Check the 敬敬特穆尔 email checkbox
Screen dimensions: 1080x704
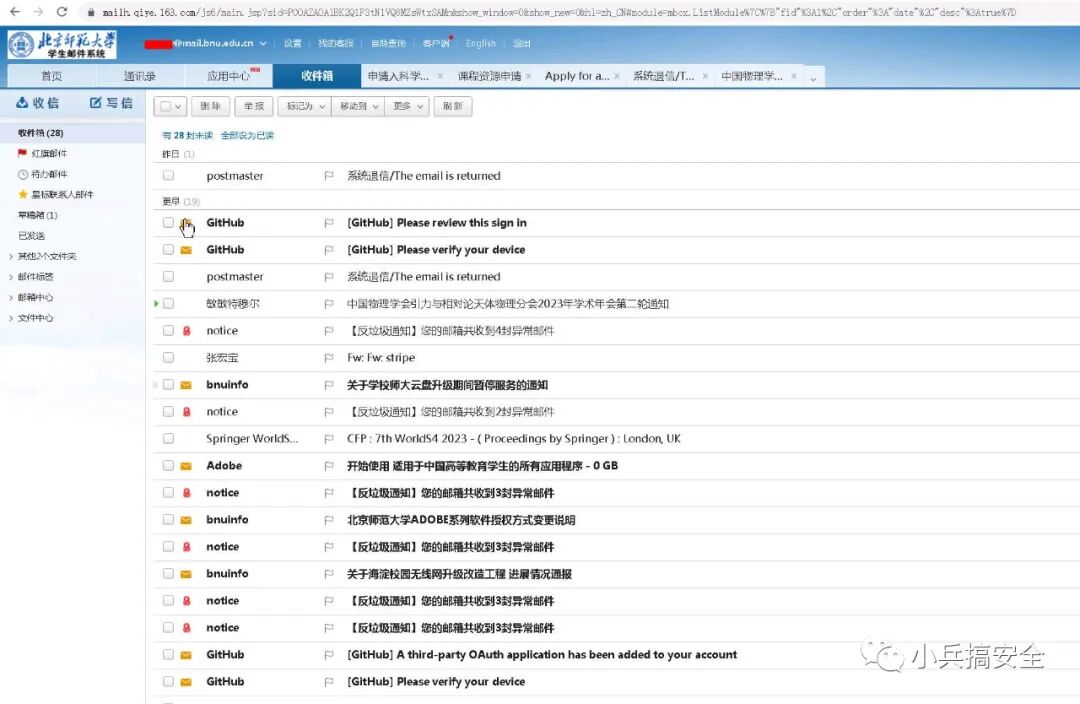pyautogui.click(x=168, y=304)
